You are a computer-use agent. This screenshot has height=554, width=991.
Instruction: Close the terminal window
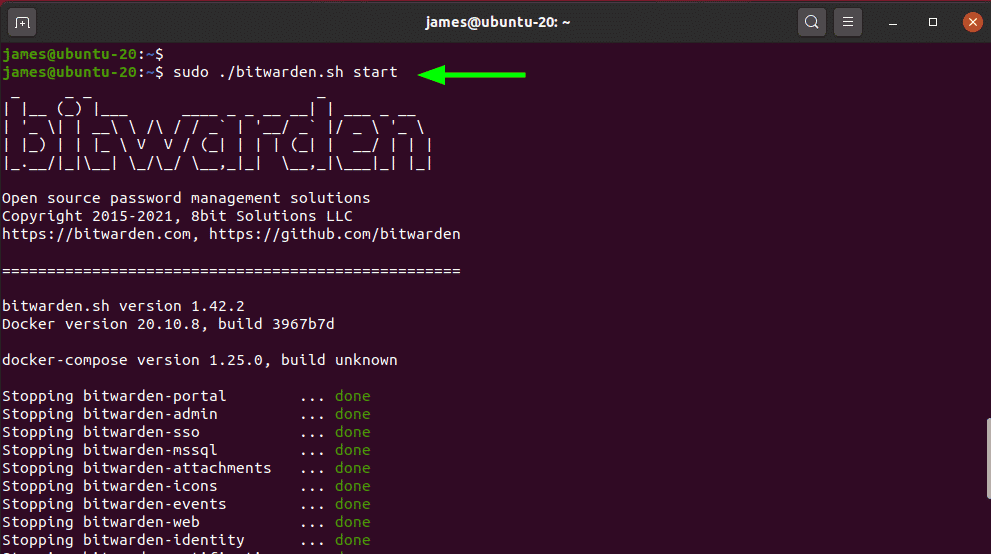[973, 23]
